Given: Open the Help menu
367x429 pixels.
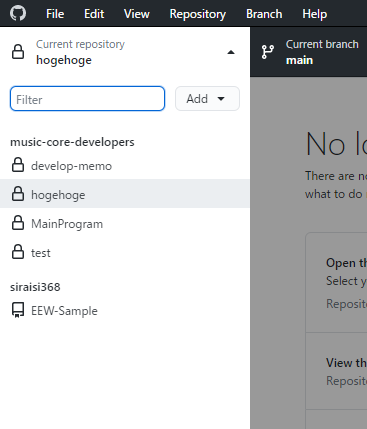Looking at the screenshot, I should click(314, 14).
